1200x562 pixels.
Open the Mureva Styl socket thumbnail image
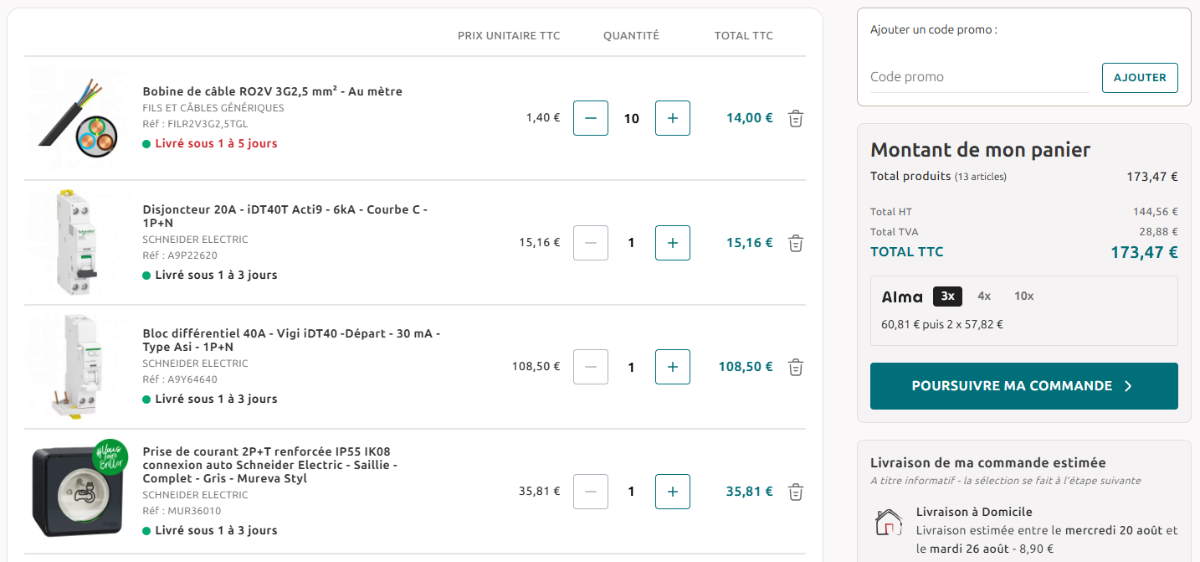pos(78,492)
